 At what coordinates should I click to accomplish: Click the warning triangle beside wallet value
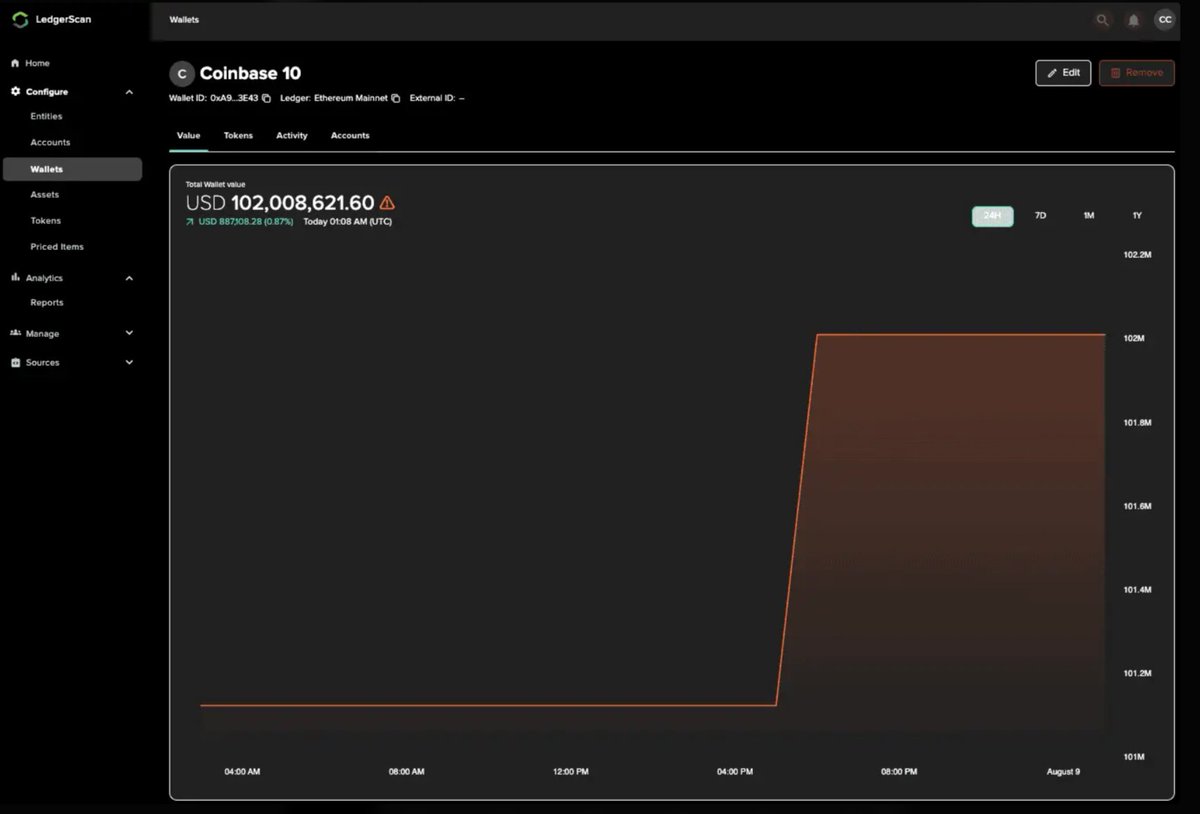pos(387,203)
